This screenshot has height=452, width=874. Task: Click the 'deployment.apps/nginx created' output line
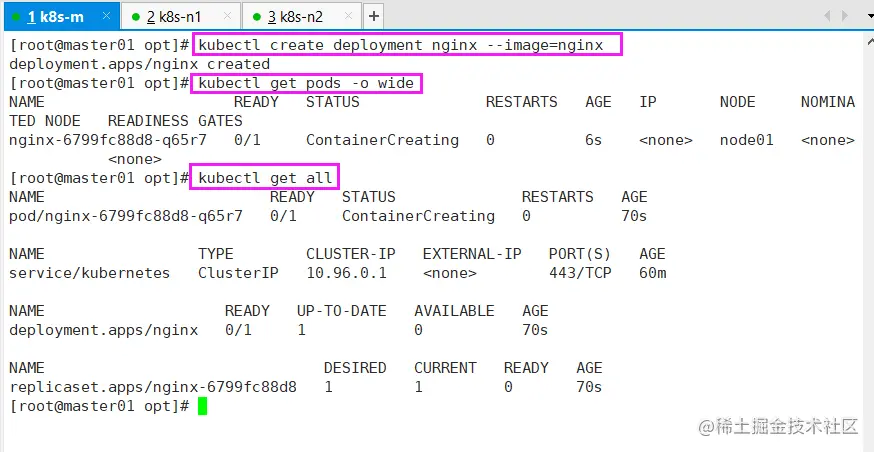[139, 64]
